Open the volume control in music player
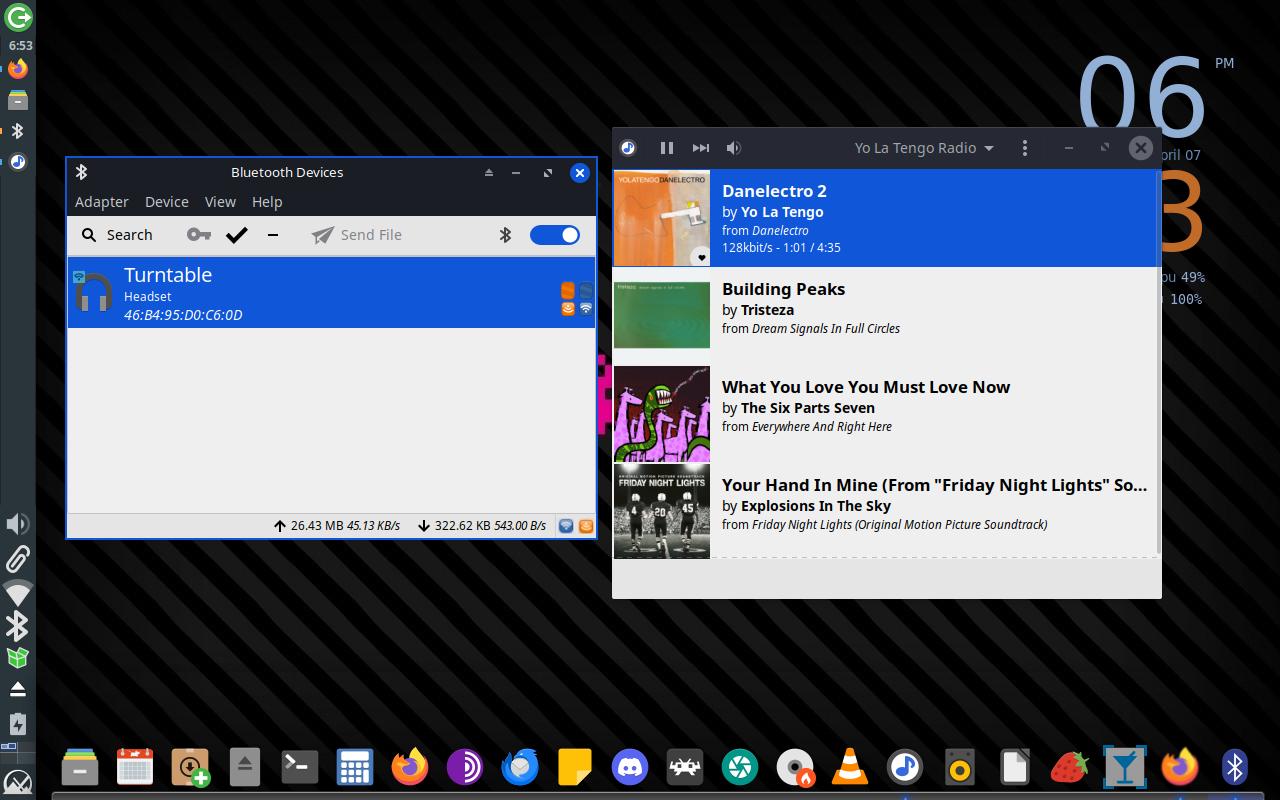This screenshot has width=1280, height=800. (x=734, y=148)
